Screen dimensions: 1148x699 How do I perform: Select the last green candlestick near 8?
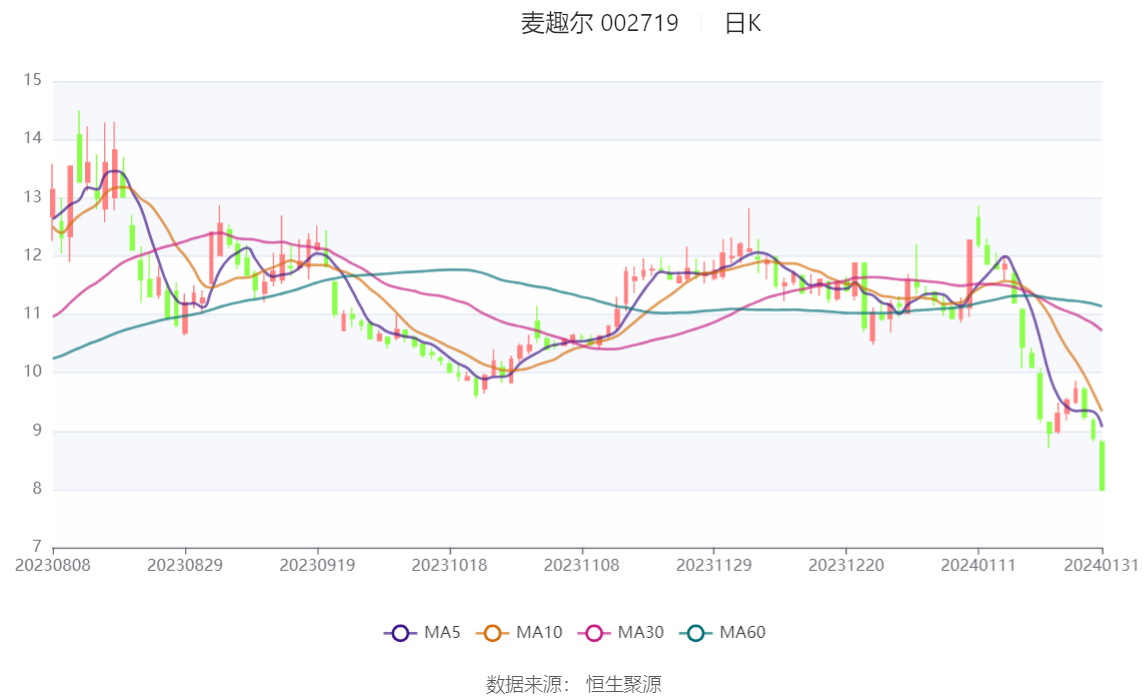click(1102, 466)
